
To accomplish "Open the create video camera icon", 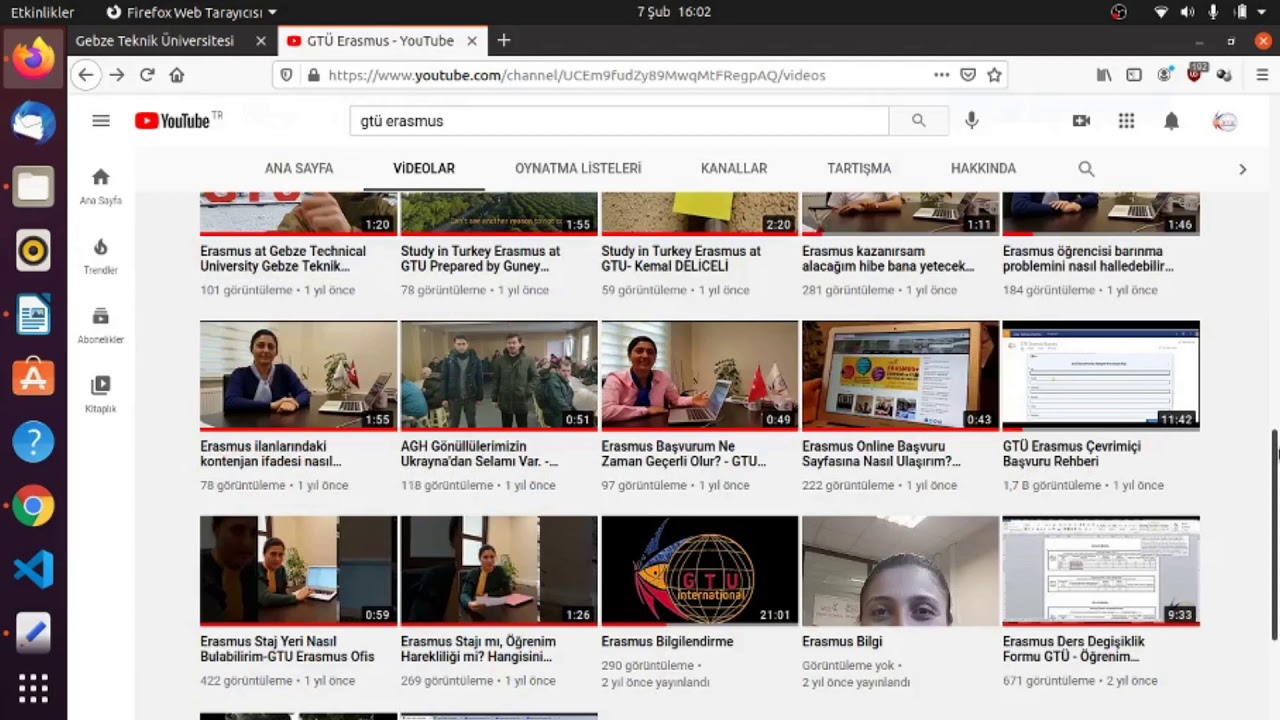I will pos(1081,121).
